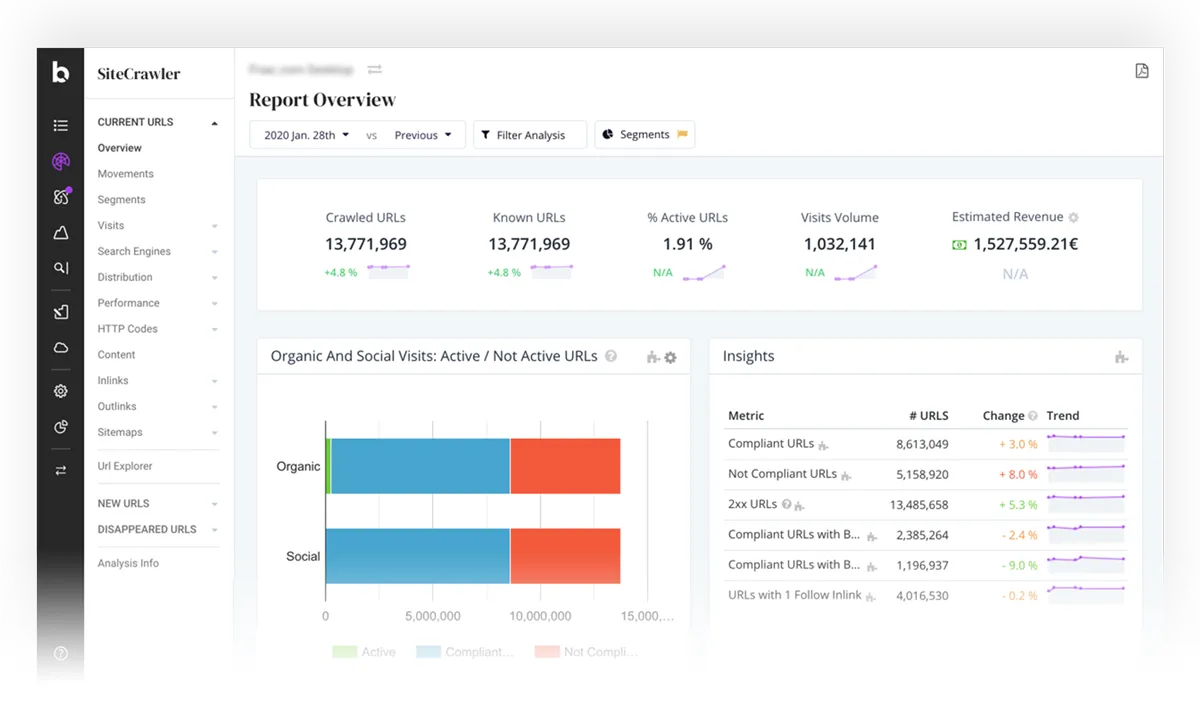
Task: Click the help icon next to Change column
Action: (x=1033, y=416)
